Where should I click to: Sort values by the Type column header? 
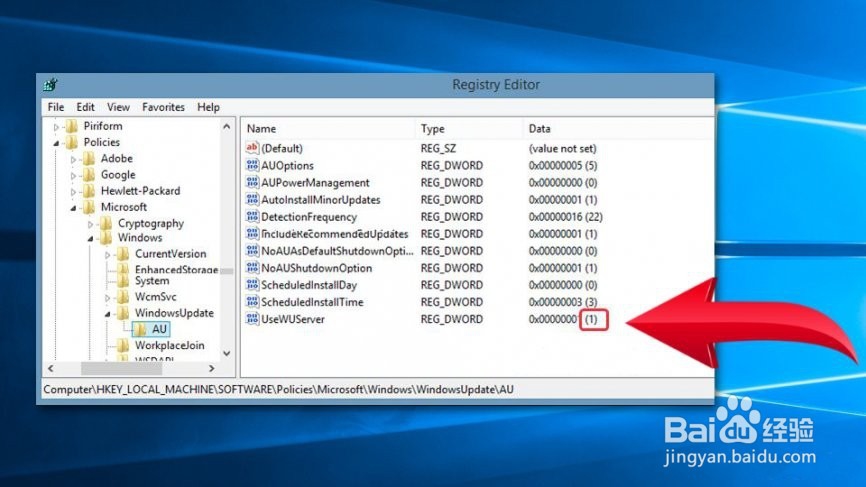tap(468, 129)
